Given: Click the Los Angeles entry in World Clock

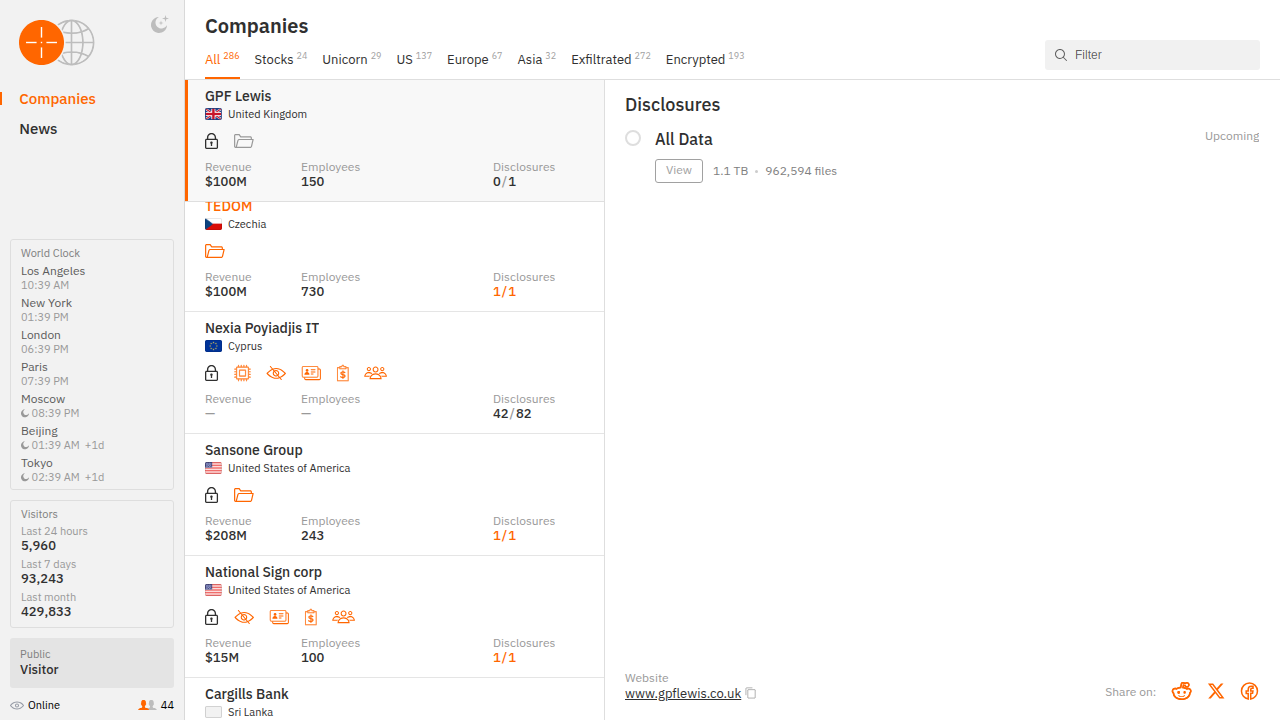Looking at the screenshot, I should (53, 278).
